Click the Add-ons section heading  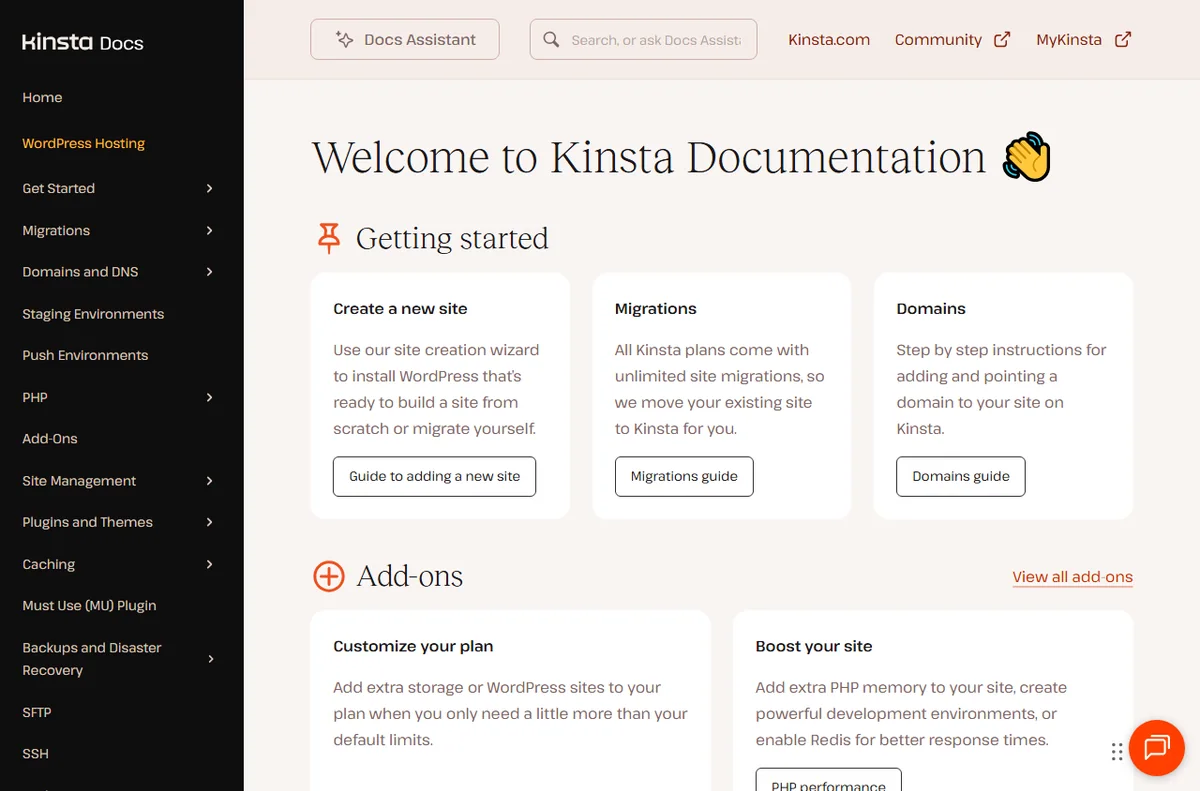pos(410,576)
